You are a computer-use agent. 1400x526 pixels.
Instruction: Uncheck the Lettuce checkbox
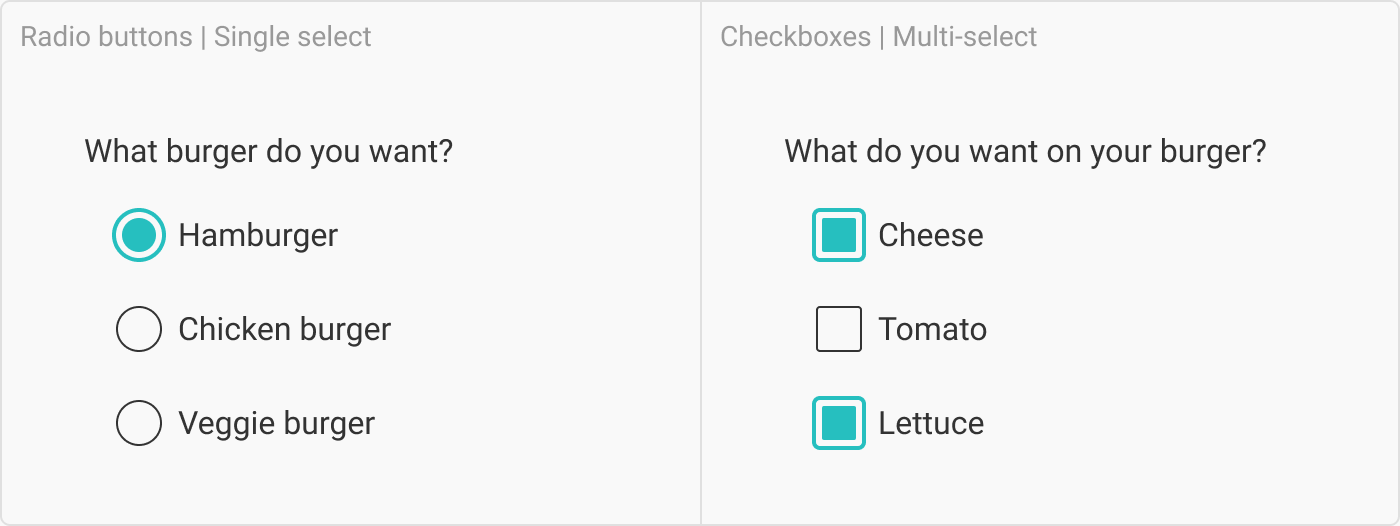point(839,423)
